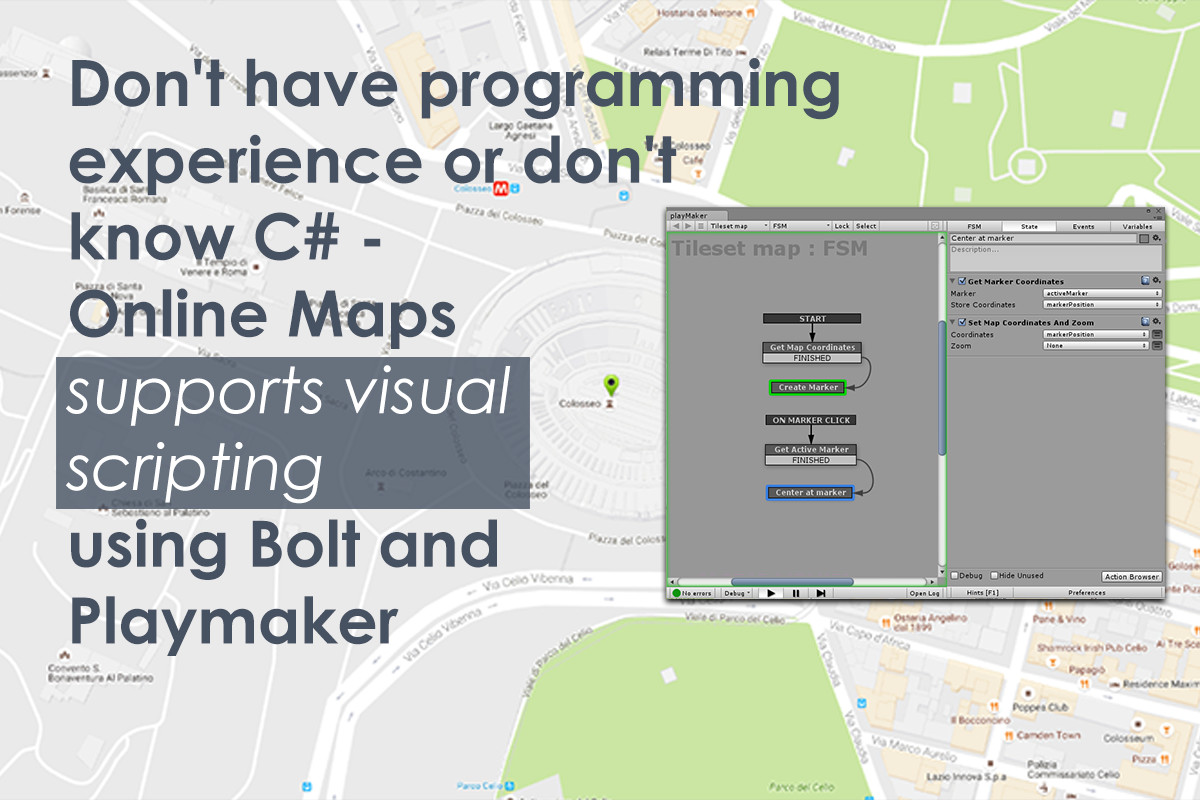1200x800 pixels.
Task: Open the Marker activeMarker dropdown
Action: pos(1102,293)
